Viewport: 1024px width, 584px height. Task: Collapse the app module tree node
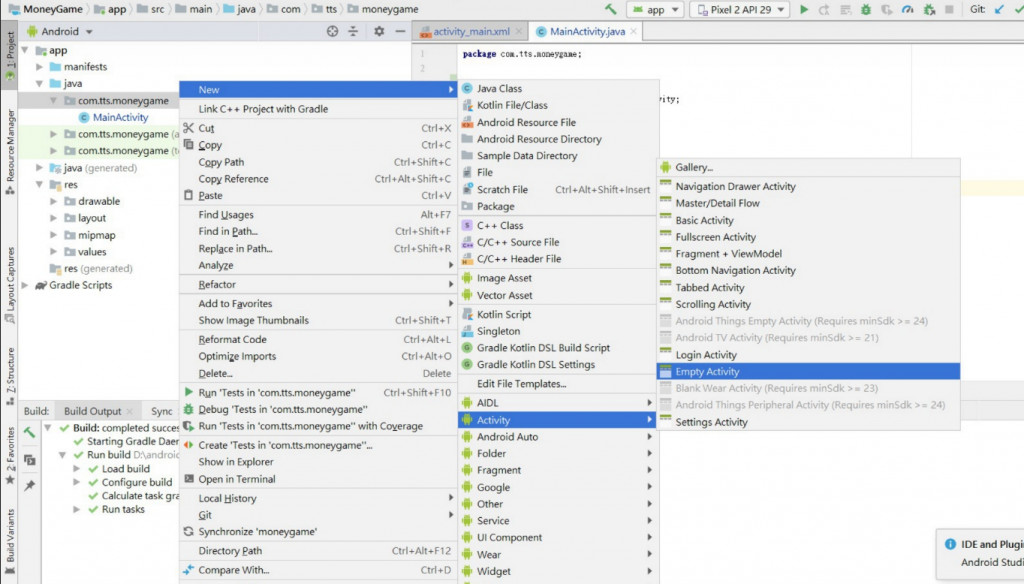(25, 50)
